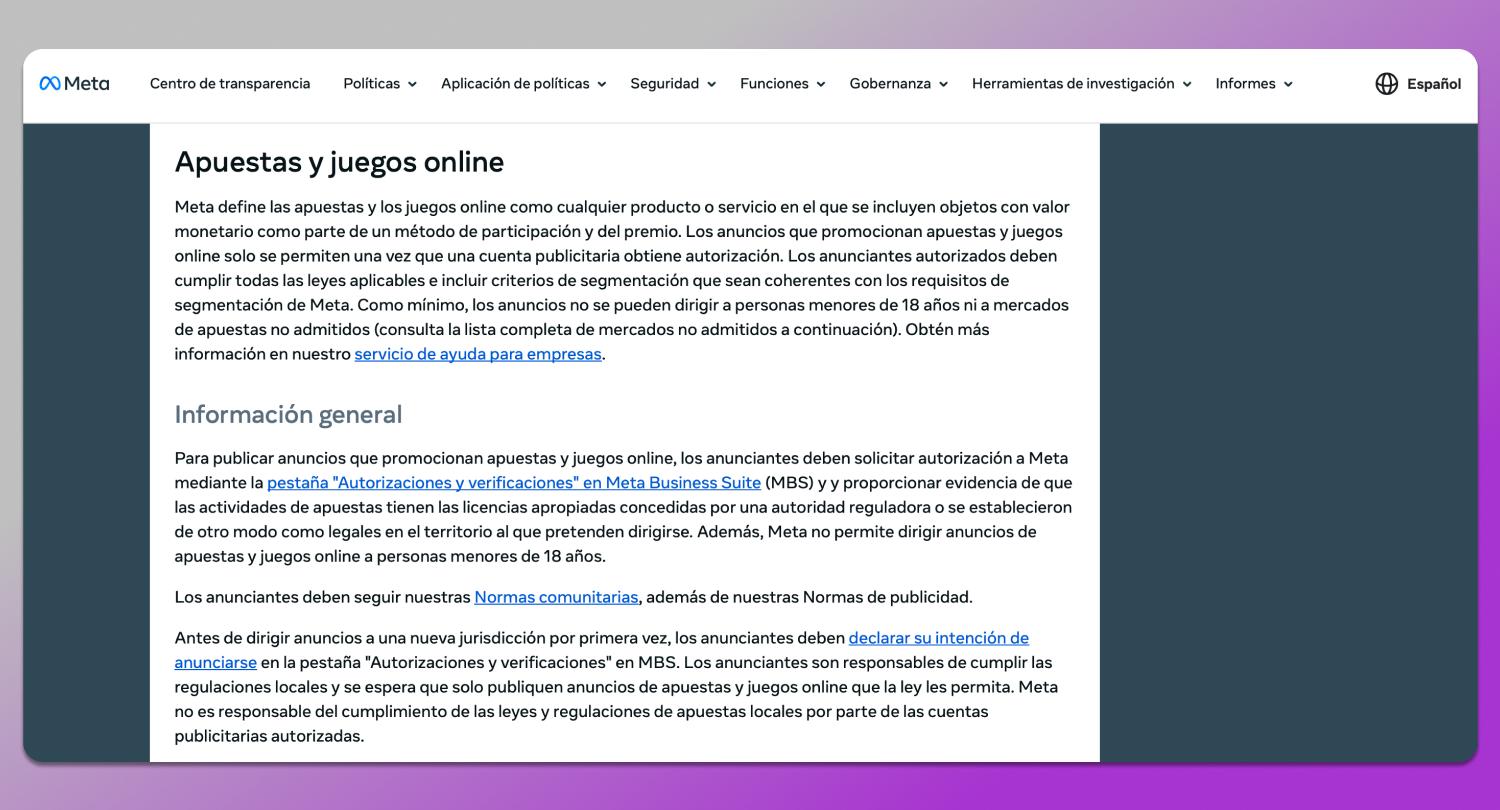Viewport: 1500px width, 810px height.
Task: Change language via the Español button
Action: coord(1433,84)
